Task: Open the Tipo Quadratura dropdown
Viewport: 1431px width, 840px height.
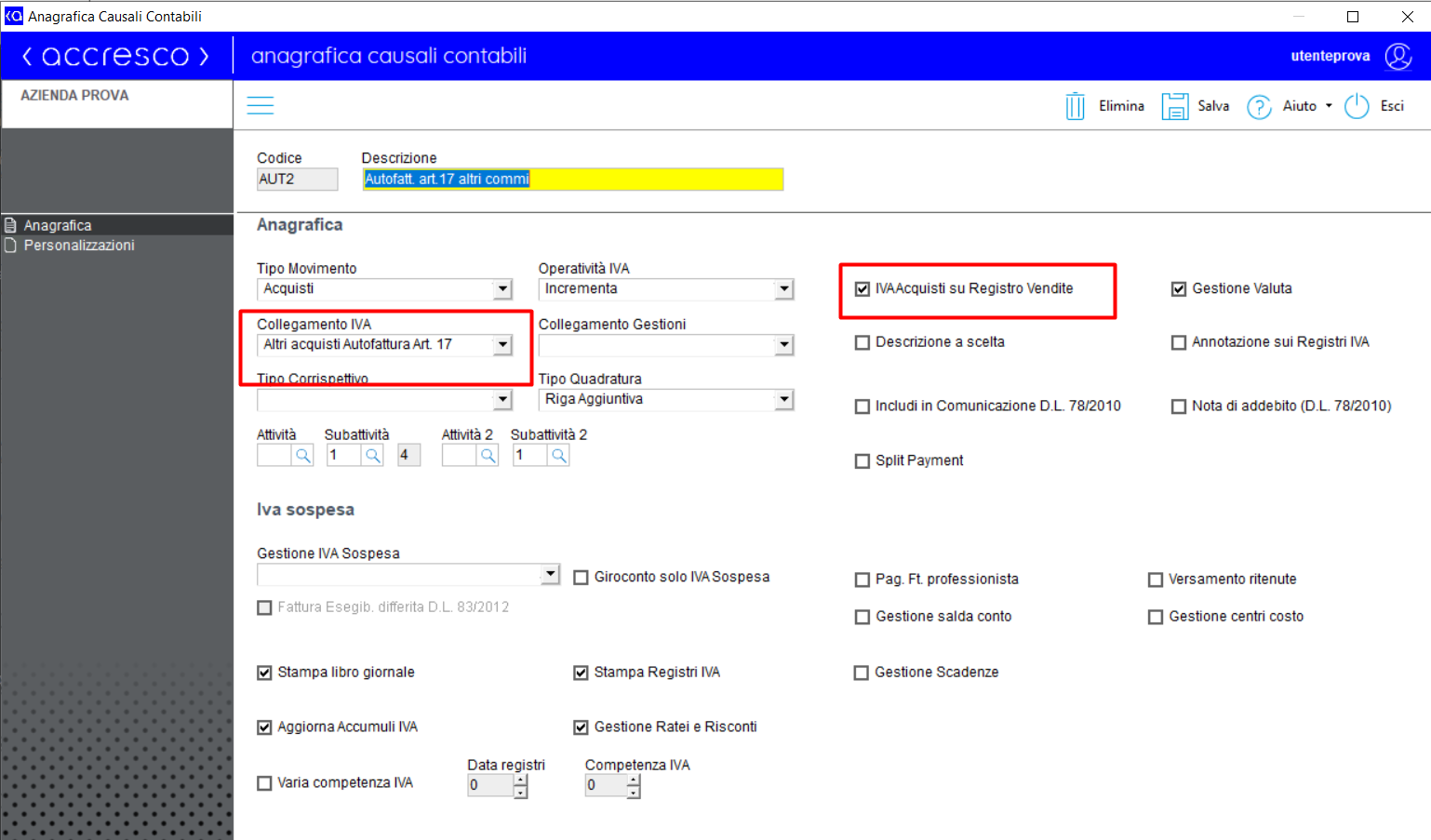Action: (x=784, y=400)
